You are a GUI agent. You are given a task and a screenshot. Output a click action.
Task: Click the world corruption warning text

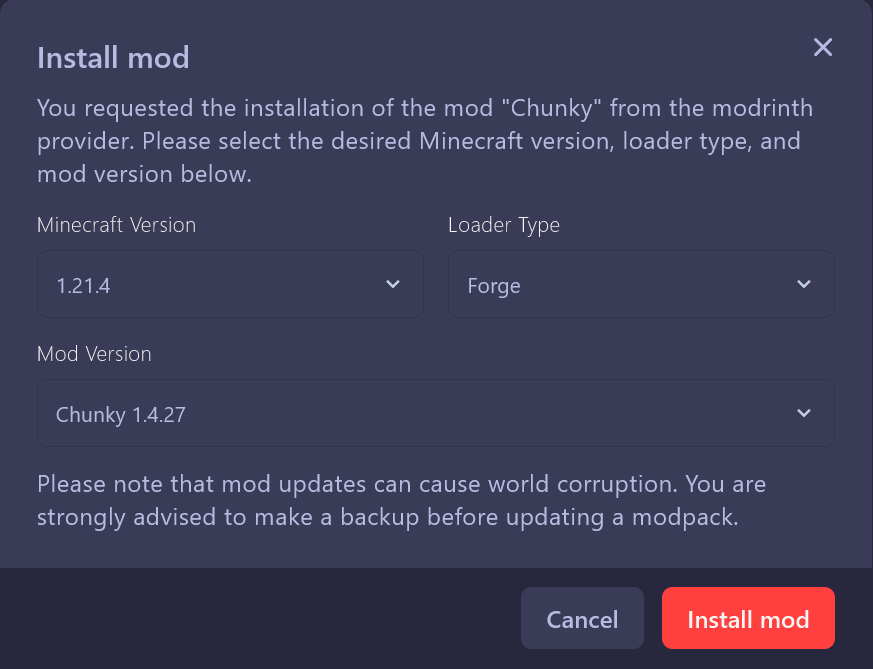[x=400, y=502]
